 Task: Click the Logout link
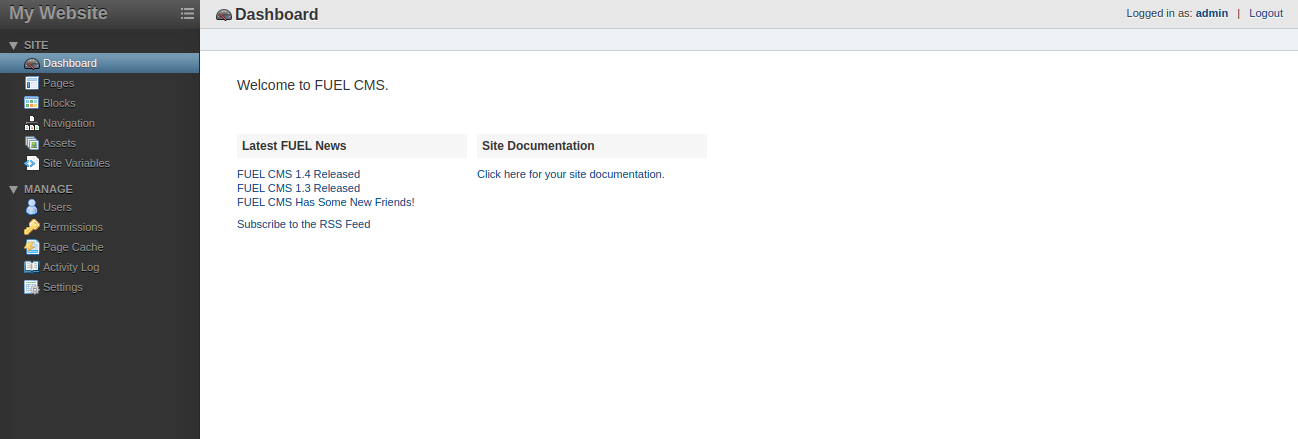(1265, 13)
